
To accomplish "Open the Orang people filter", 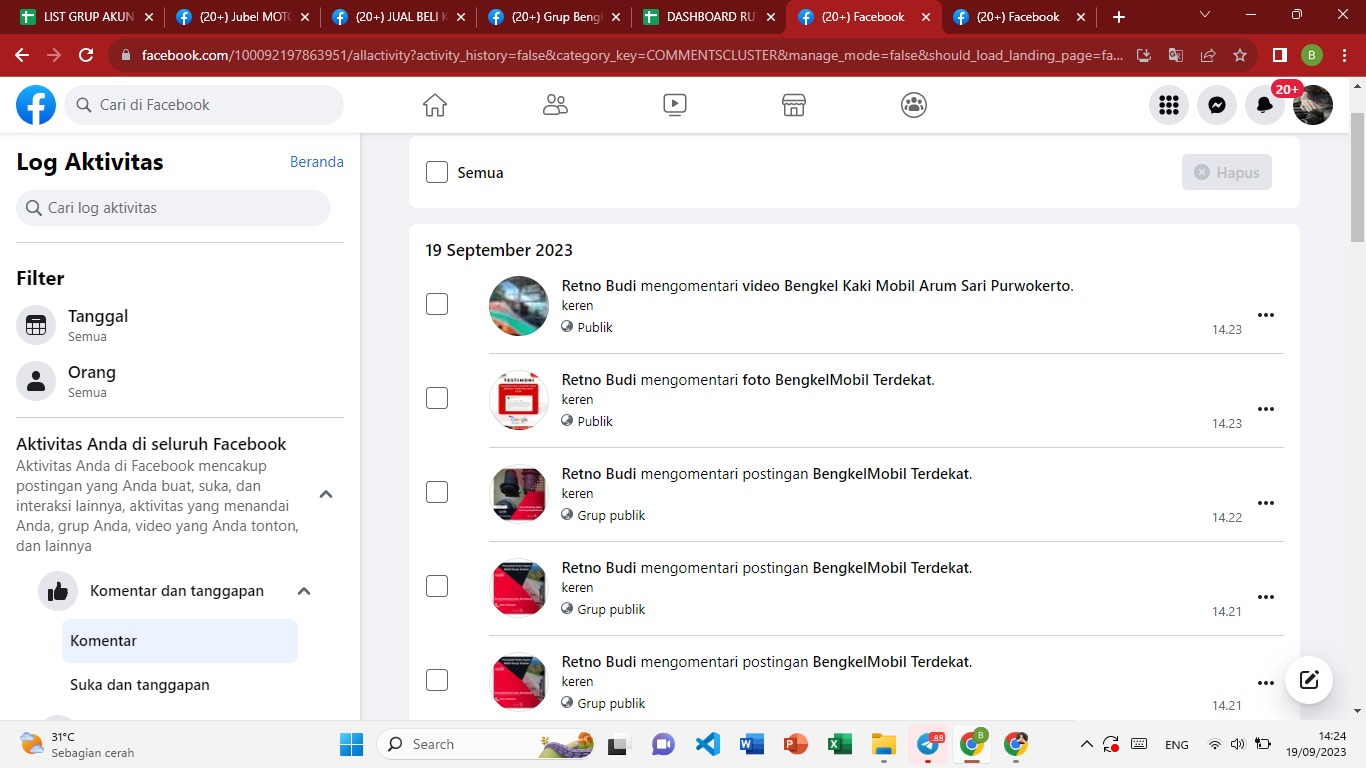I will click(x=180, y=381).
